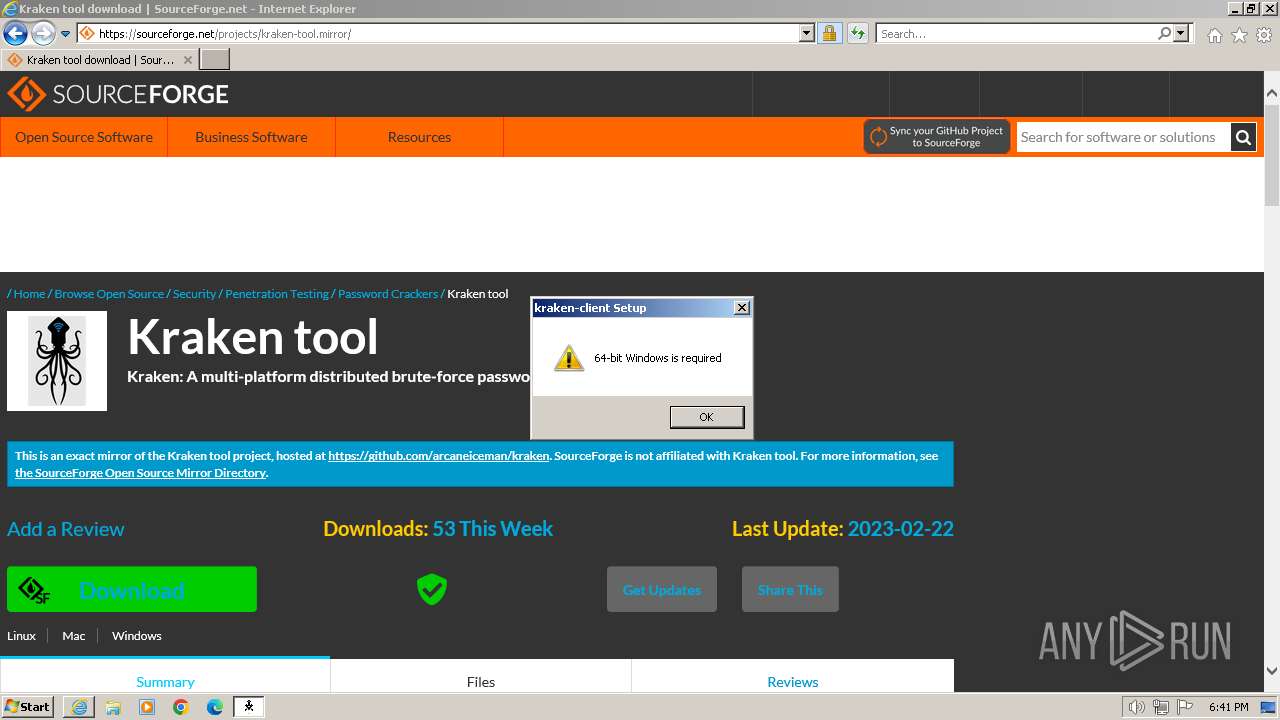Close the kraken-client Setup dialog
The image size is (1280, 720).
click(x=741, y=308)
